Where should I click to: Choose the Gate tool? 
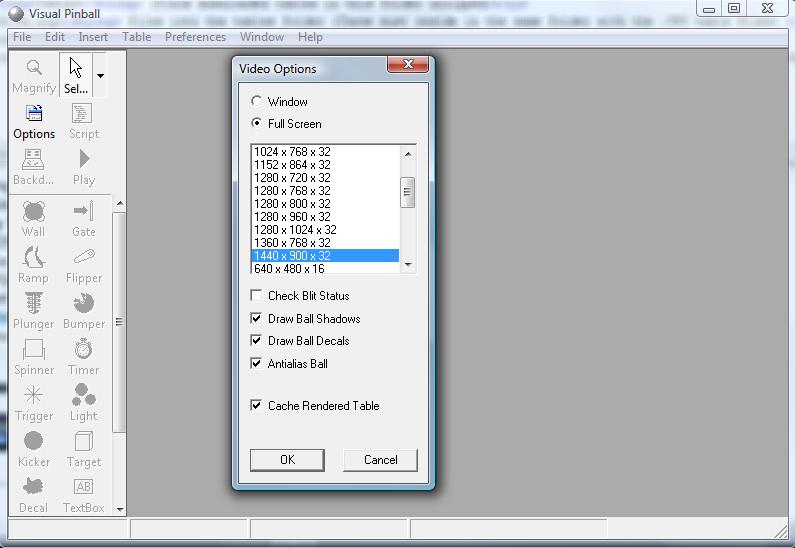coord(84,218)
